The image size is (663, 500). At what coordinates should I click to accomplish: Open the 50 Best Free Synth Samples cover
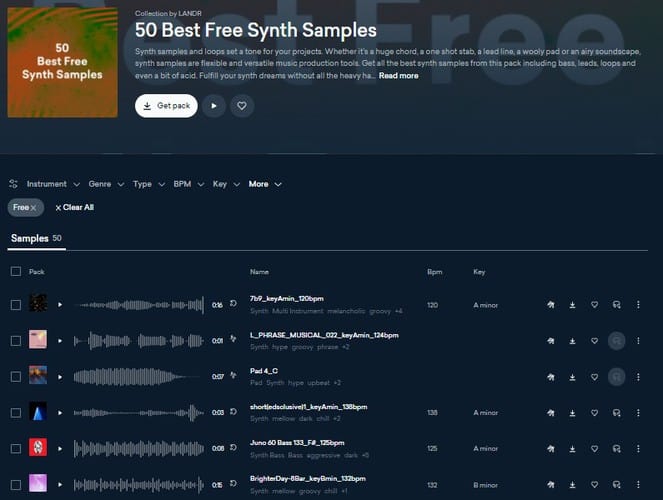pos(63,62)
